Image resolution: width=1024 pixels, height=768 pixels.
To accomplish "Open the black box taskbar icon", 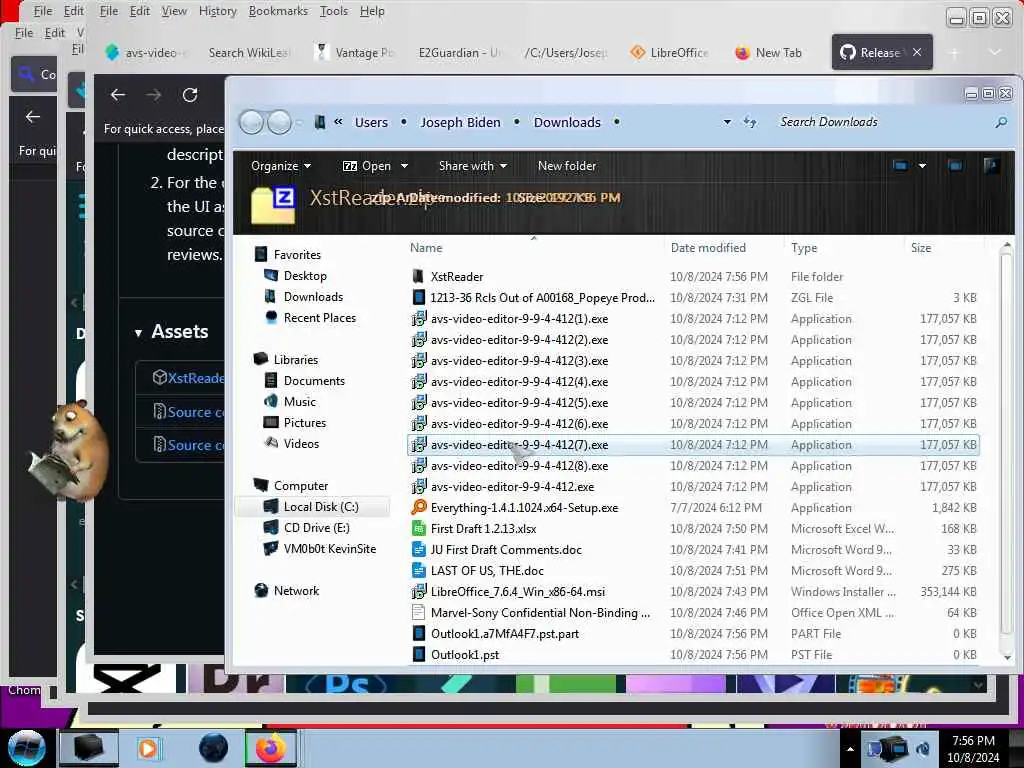I will click(89, 748).
